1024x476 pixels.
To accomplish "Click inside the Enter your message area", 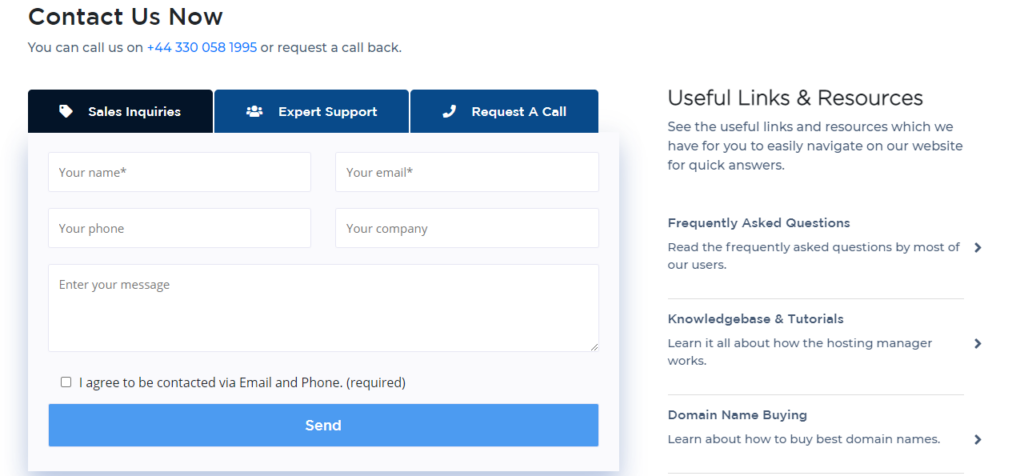I will coord(323,308).
